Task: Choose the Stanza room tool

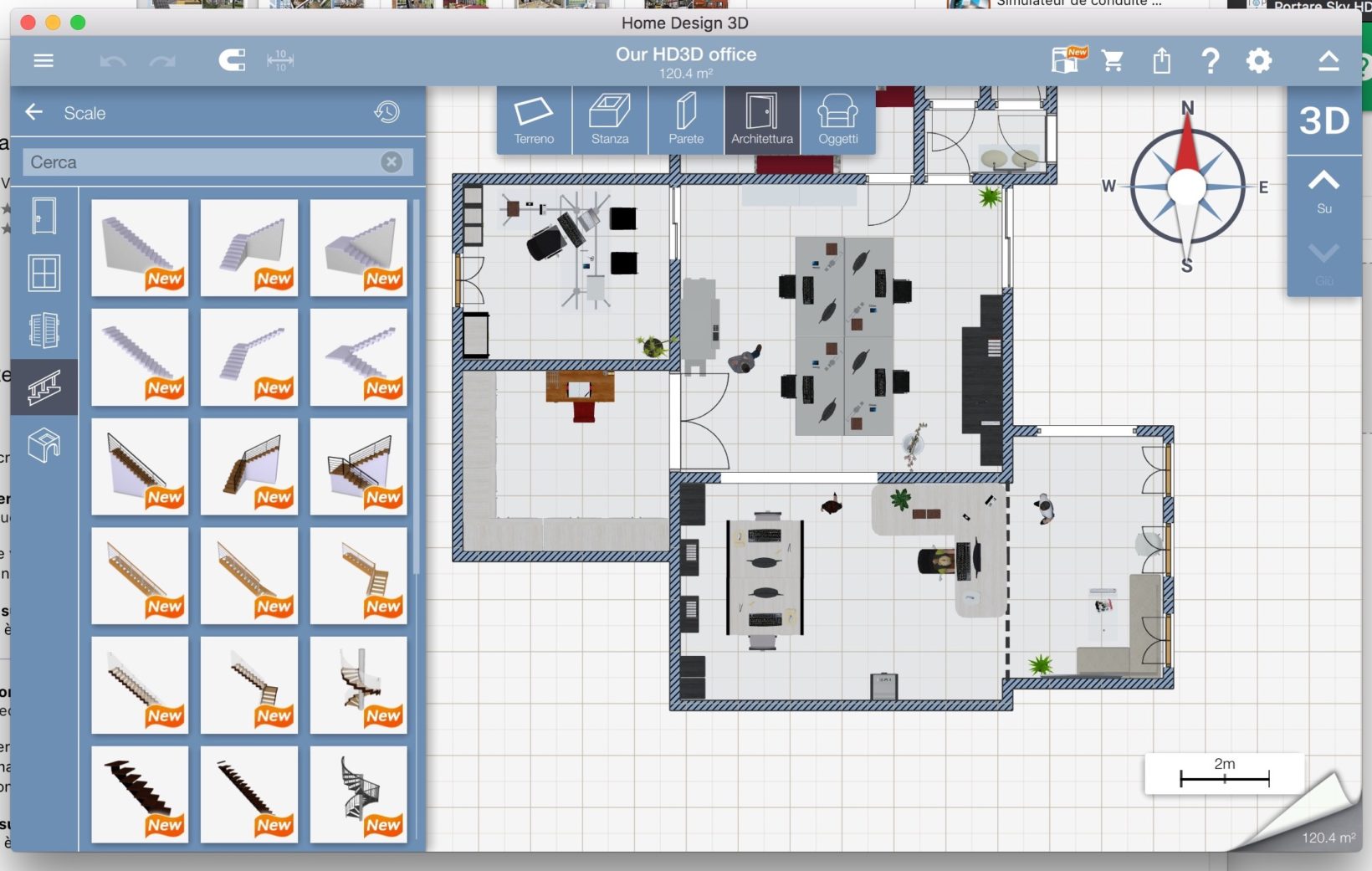Action: pyautogui.click(x=610, y=120)
